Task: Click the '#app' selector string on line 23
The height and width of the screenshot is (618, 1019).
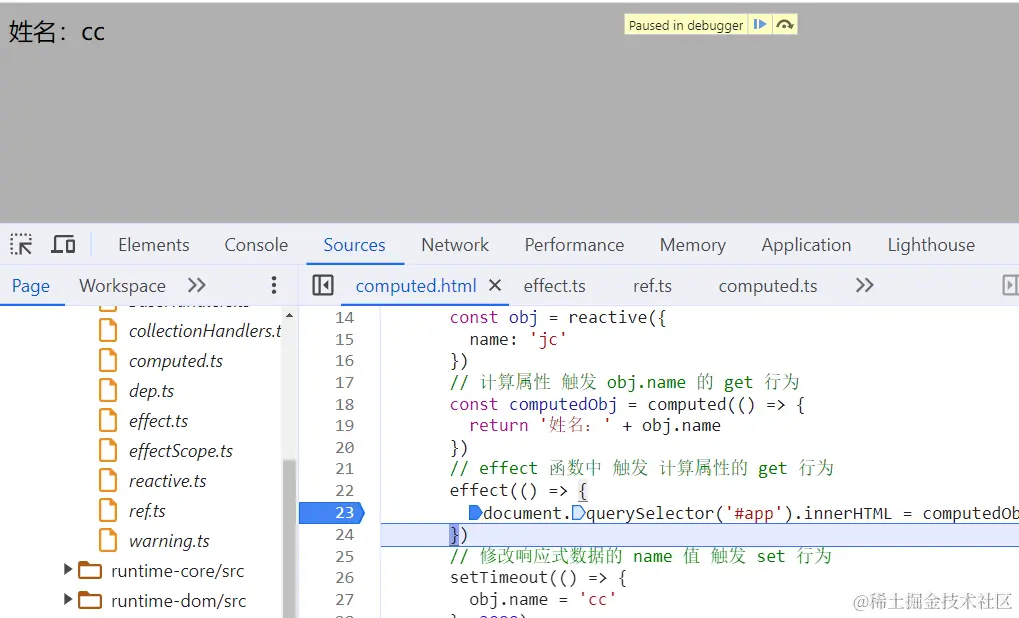Action: pyautogui.click(x=754, y=513)
